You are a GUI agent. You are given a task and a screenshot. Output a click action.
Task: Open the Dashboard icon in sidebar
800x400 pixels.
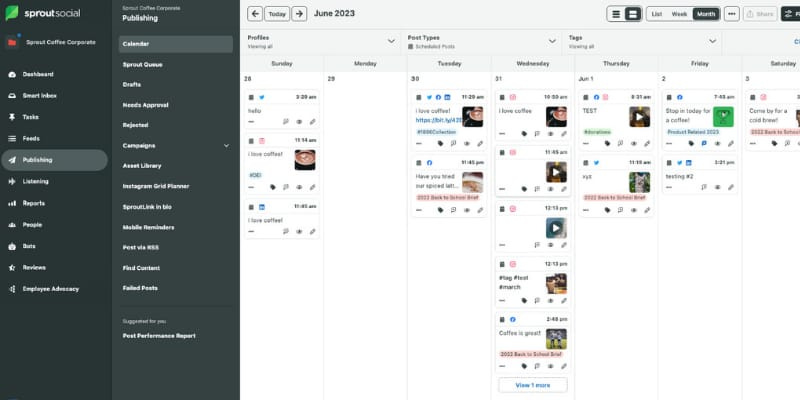click(12, 74)
